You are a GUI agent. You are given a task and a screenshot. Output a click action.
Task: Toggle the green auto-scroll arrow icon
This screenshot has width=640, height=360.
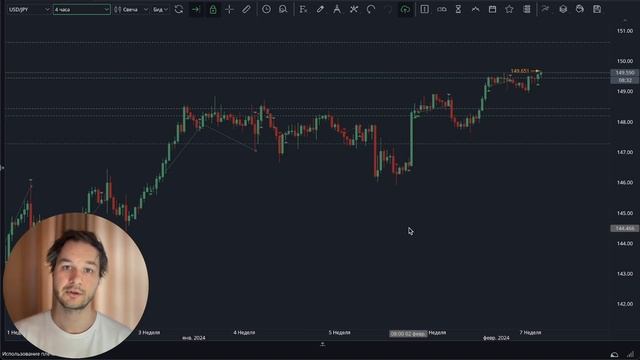click(196, 9)
